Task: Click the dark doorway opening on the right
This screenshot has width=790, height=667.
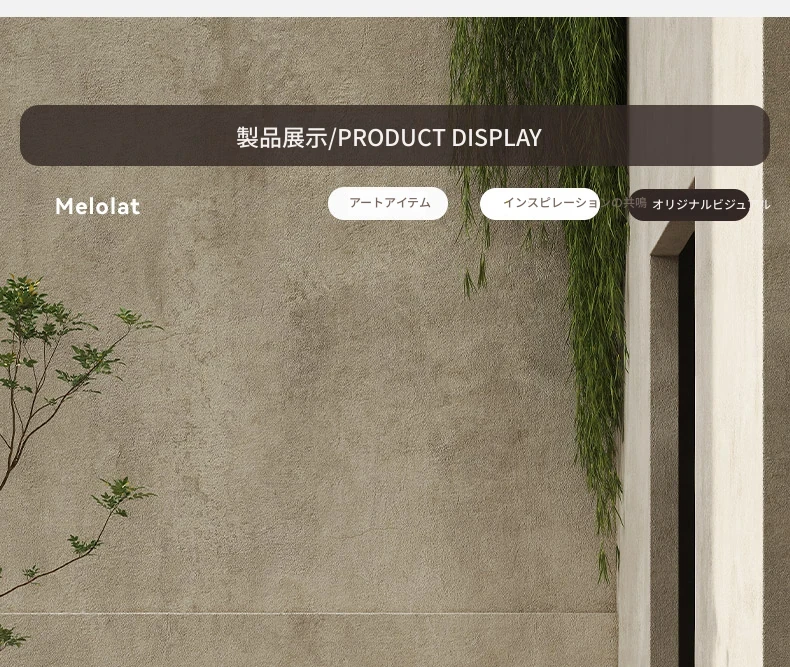Action: (686, 453)
